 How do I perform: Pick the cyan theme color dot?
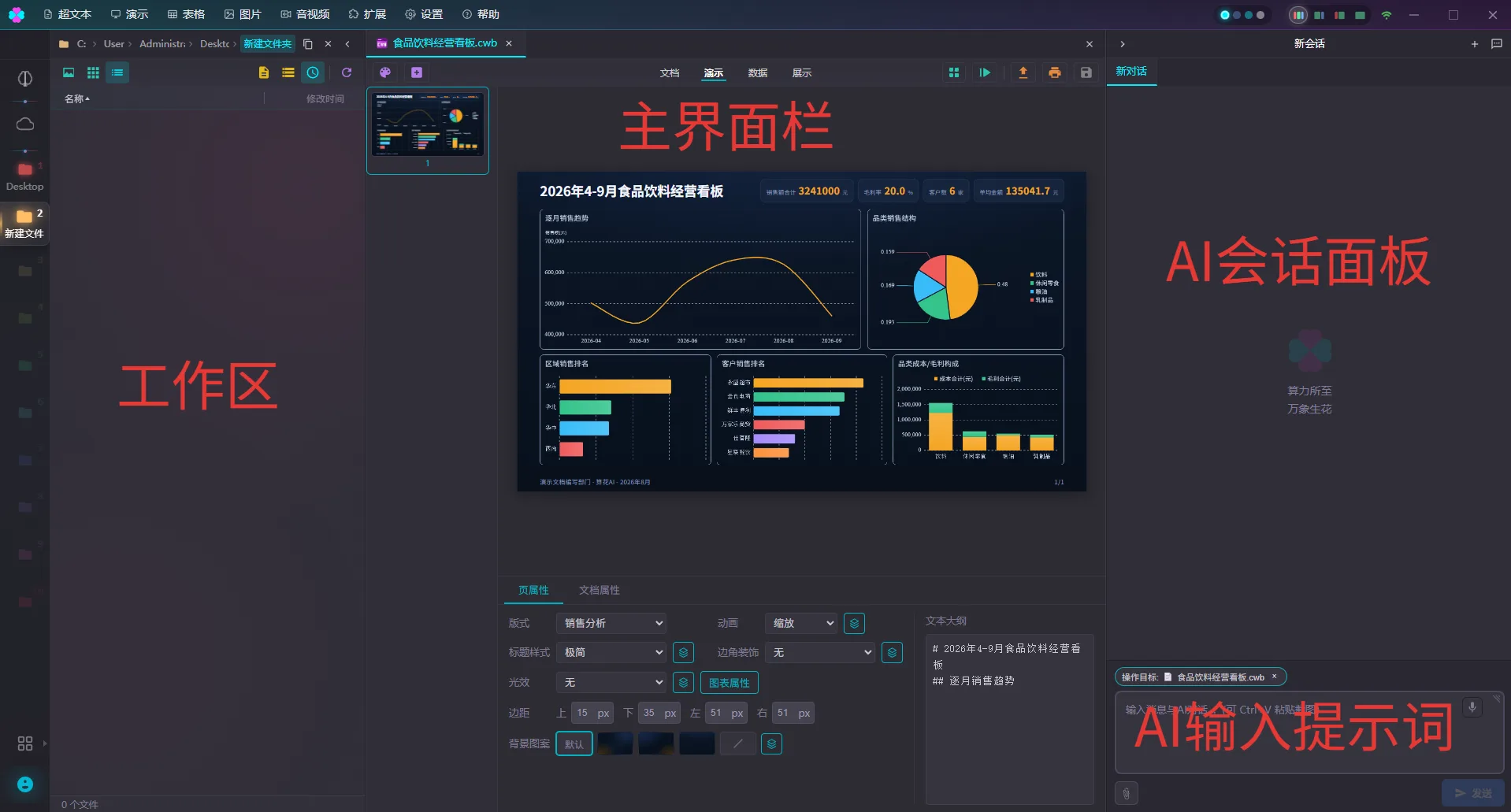[x=1225, y=15]
